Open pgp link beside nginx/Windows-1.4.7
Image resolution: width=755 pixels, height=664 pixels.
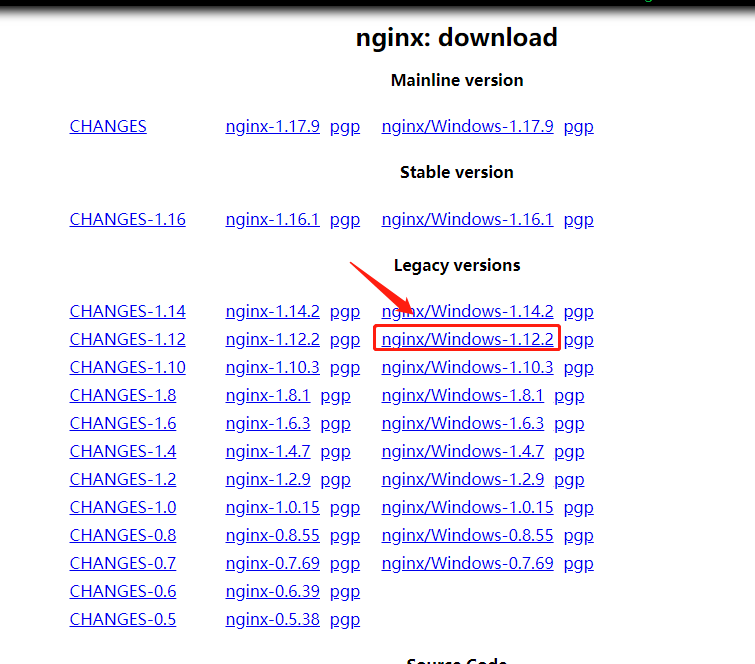point(569,452)
